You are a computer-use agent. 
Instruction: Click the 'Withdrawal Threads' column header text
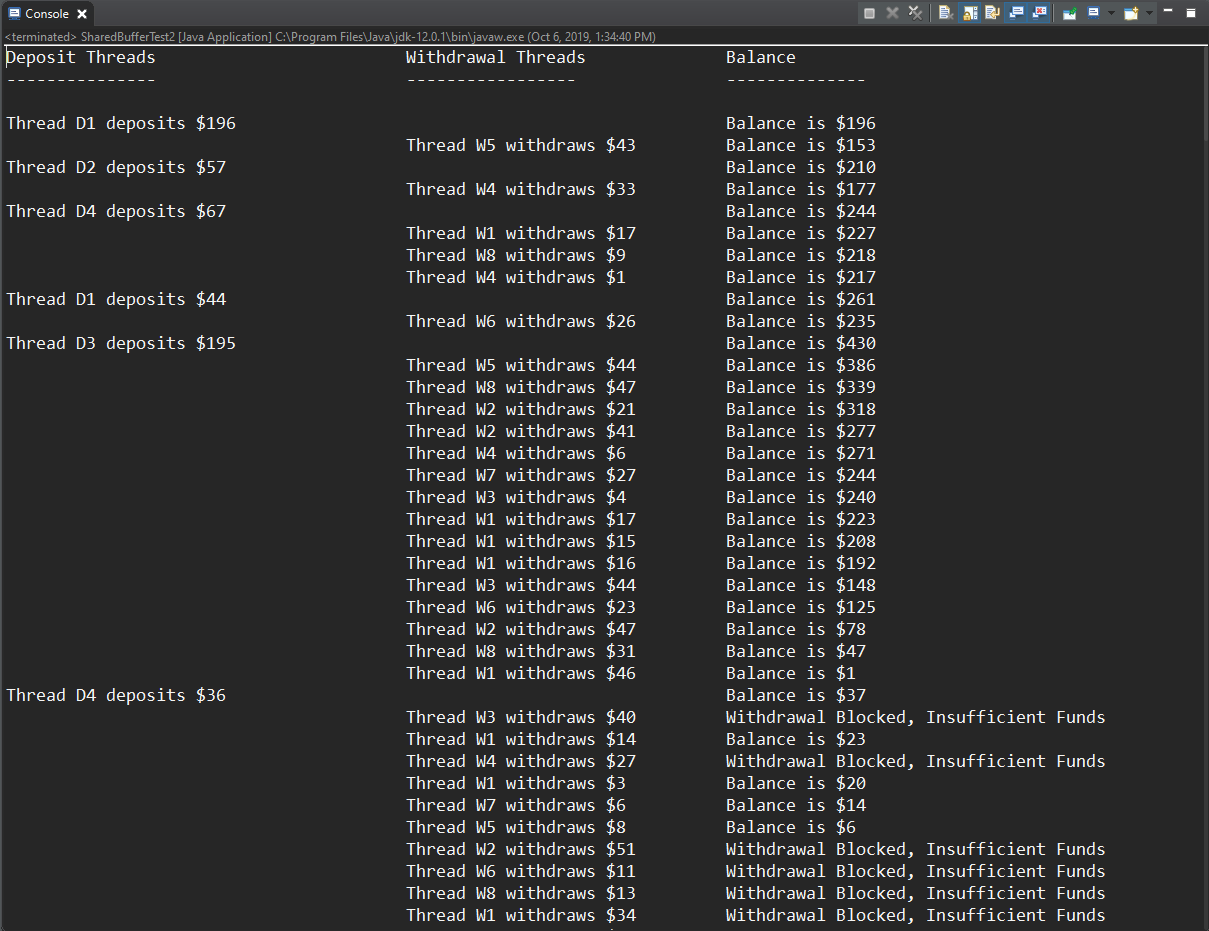(495, 57)
